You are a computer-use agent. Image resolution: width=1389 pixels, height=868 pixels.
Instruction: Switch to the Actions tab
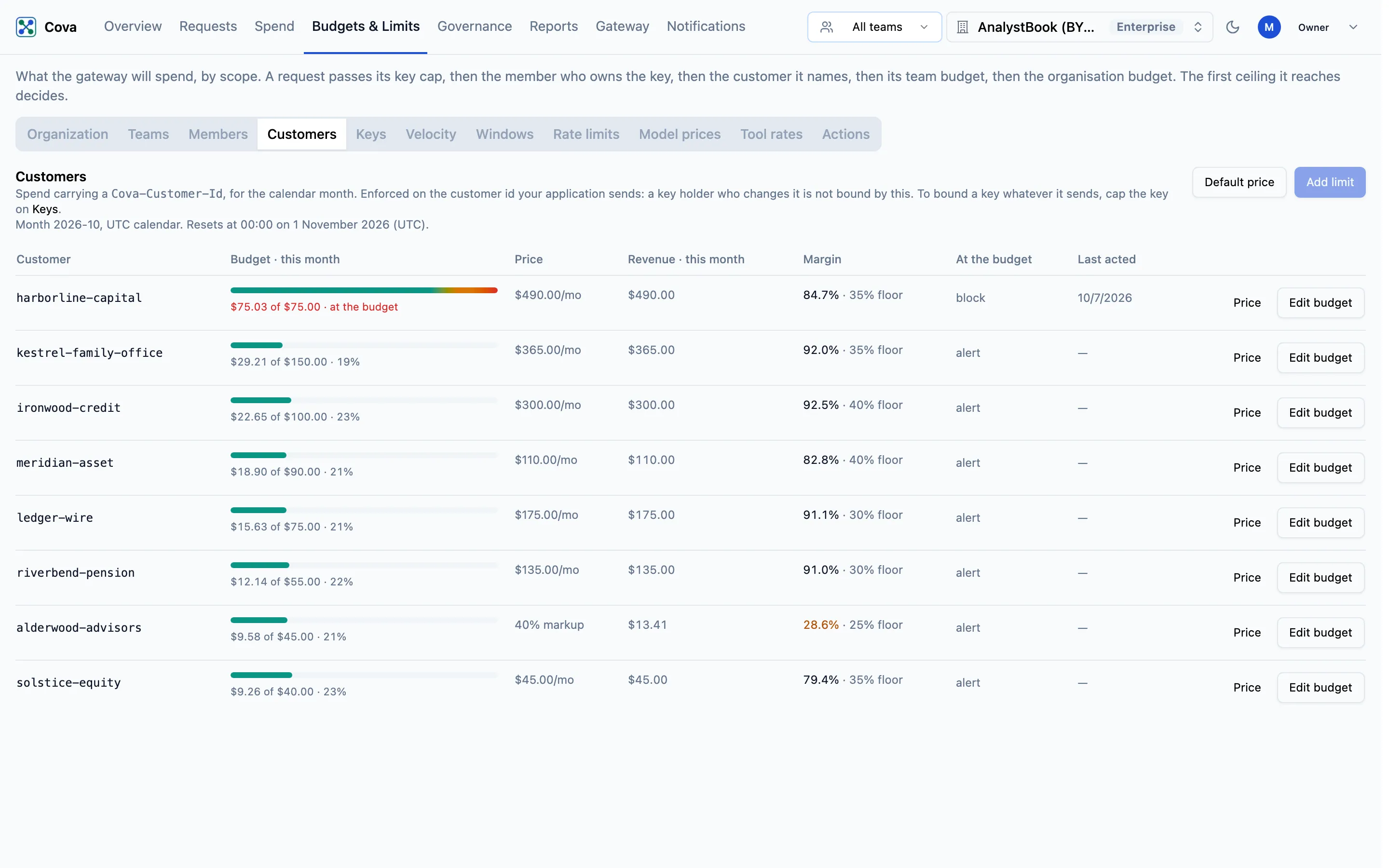coord(845,135)
